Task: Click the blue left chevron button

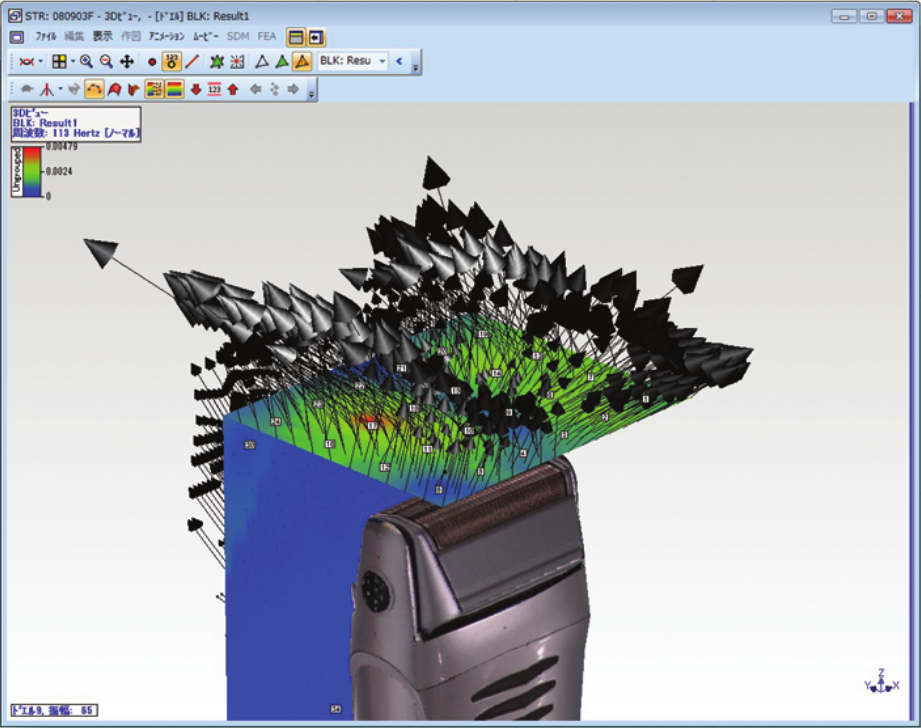Action: 399,62
